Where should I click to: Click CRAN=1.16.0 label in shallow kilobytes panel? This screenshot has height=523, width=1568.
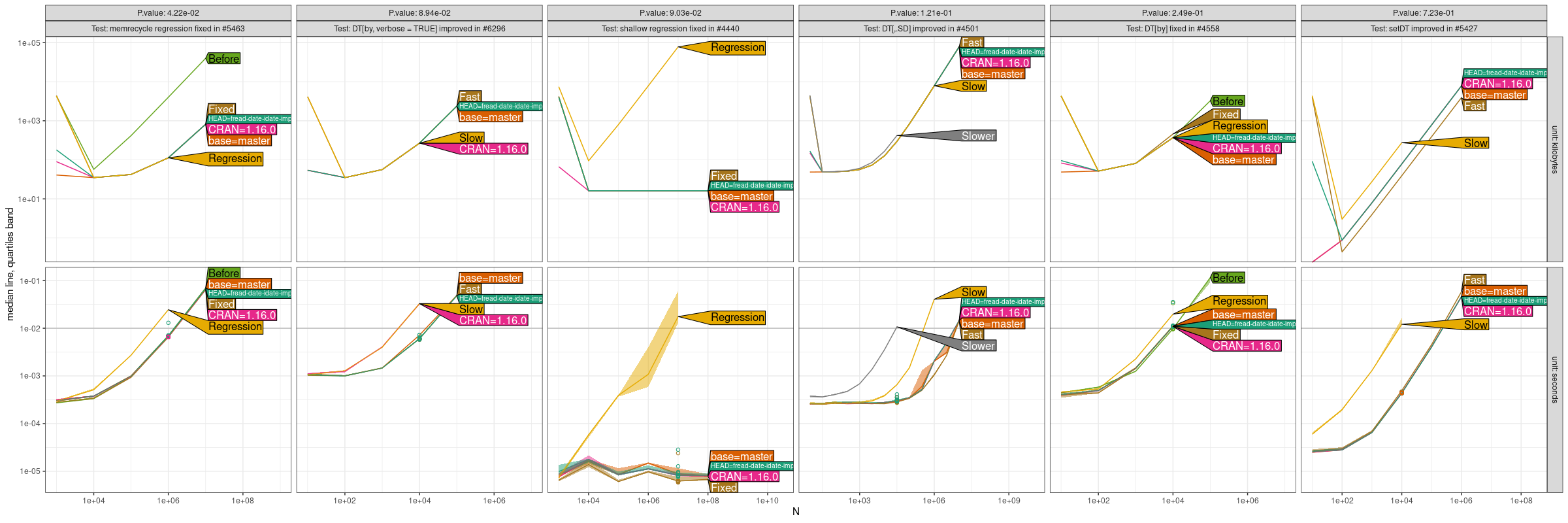coord(744,207)
